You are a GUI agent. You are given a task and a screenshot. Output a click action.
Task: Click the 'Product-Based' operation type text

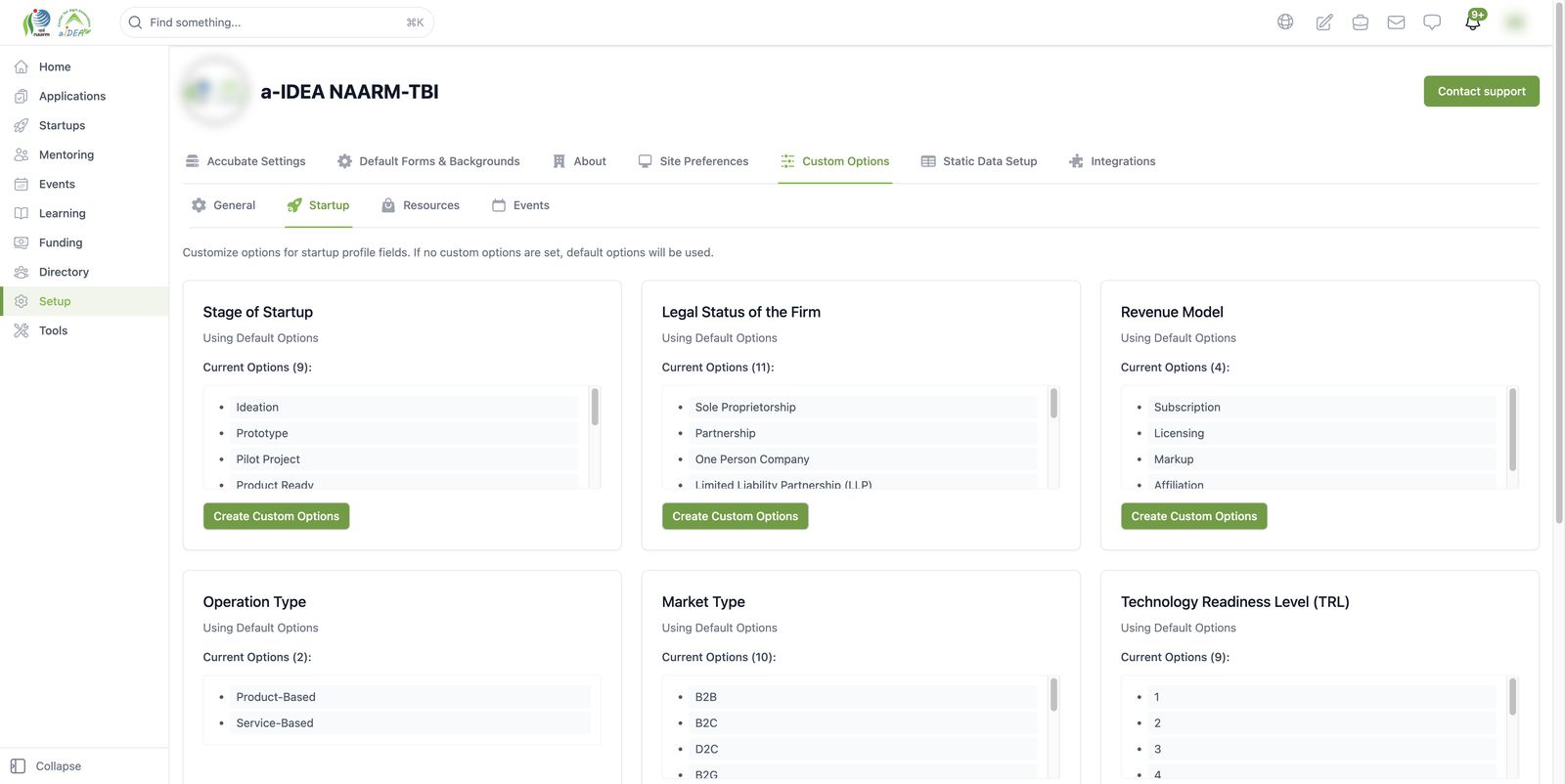(276, 697)
